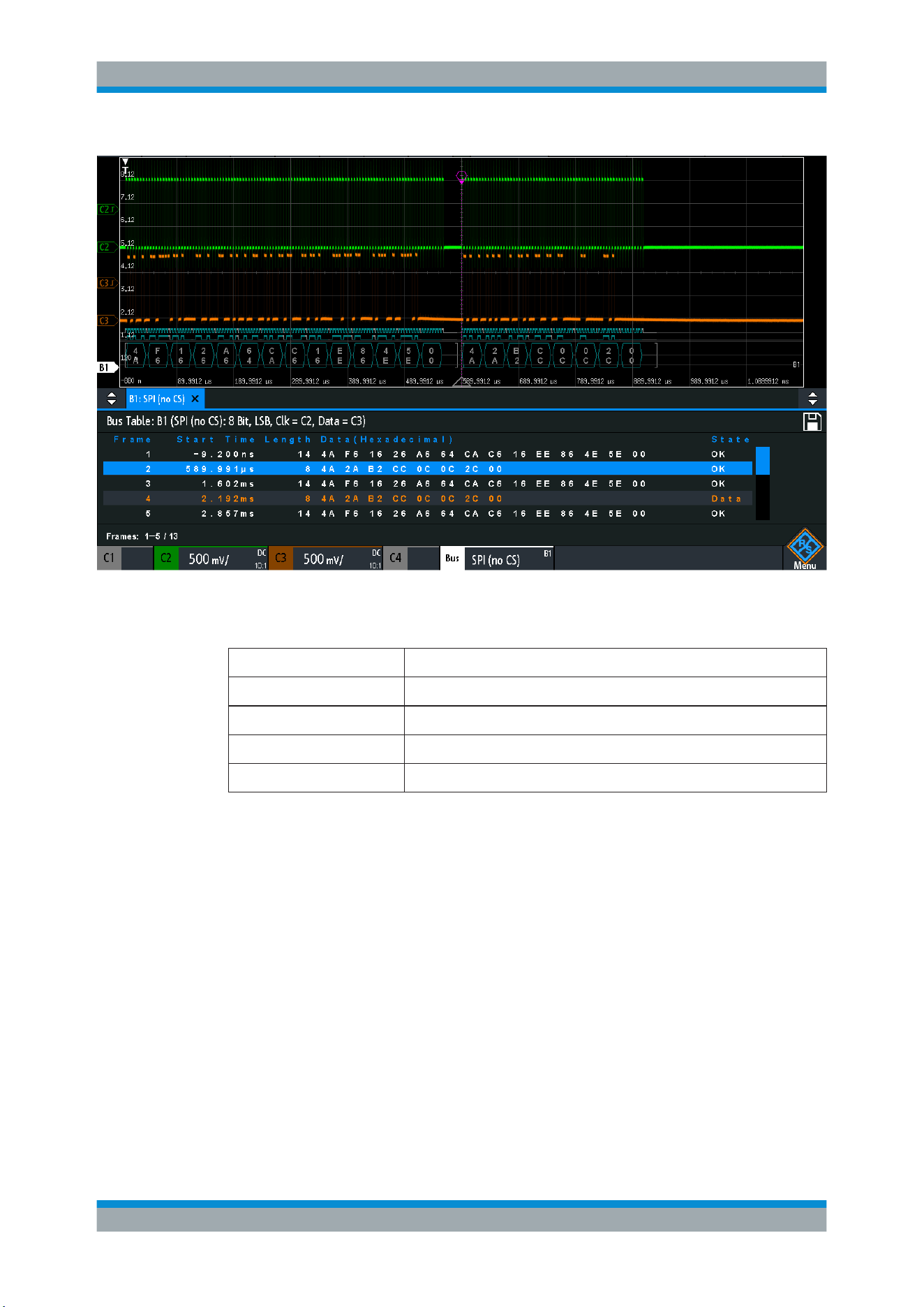Select frame 1 row in bus table
The width and height of the screenshot is (924, 1307).
point(428,454)
